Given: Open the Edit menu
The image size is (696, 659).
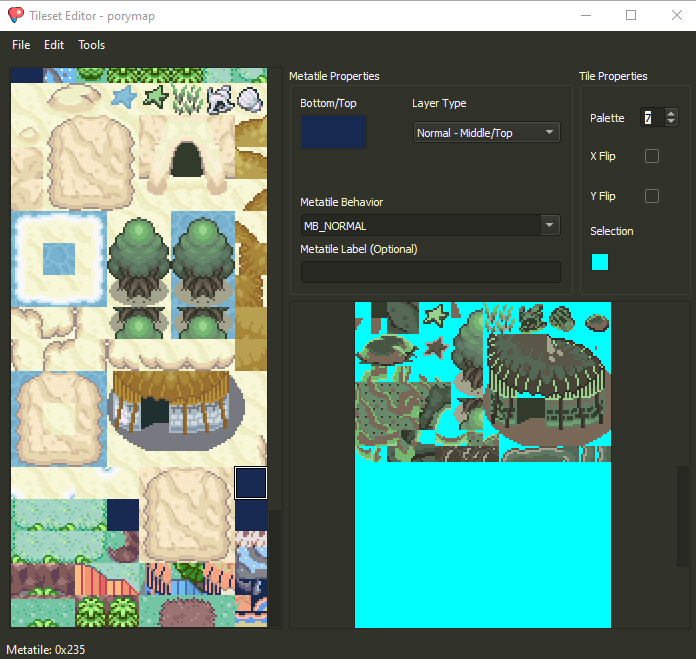Looking at the screenshot, I should (54, 45).
